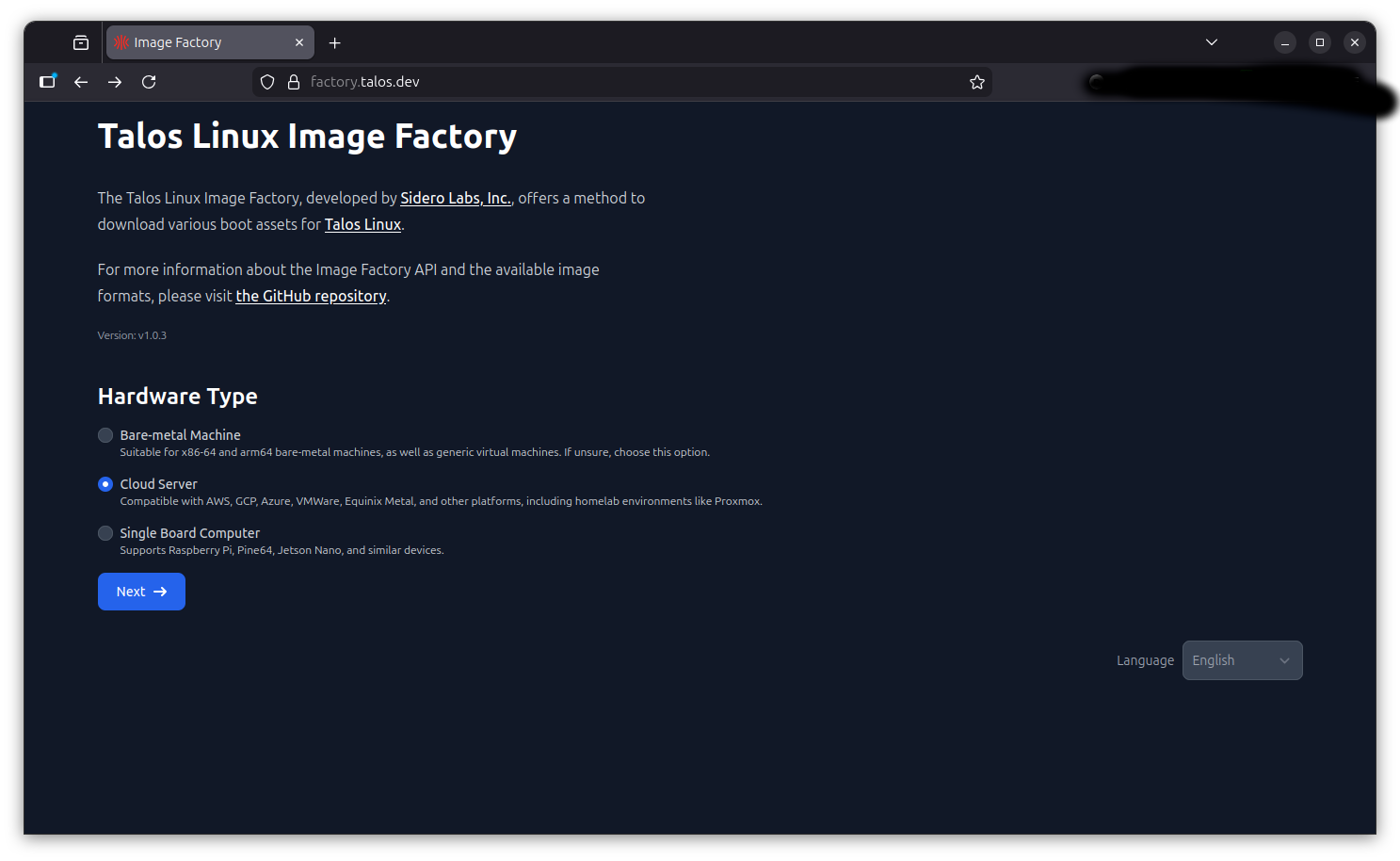Follow the GitHub repository link

coord(311,296)
